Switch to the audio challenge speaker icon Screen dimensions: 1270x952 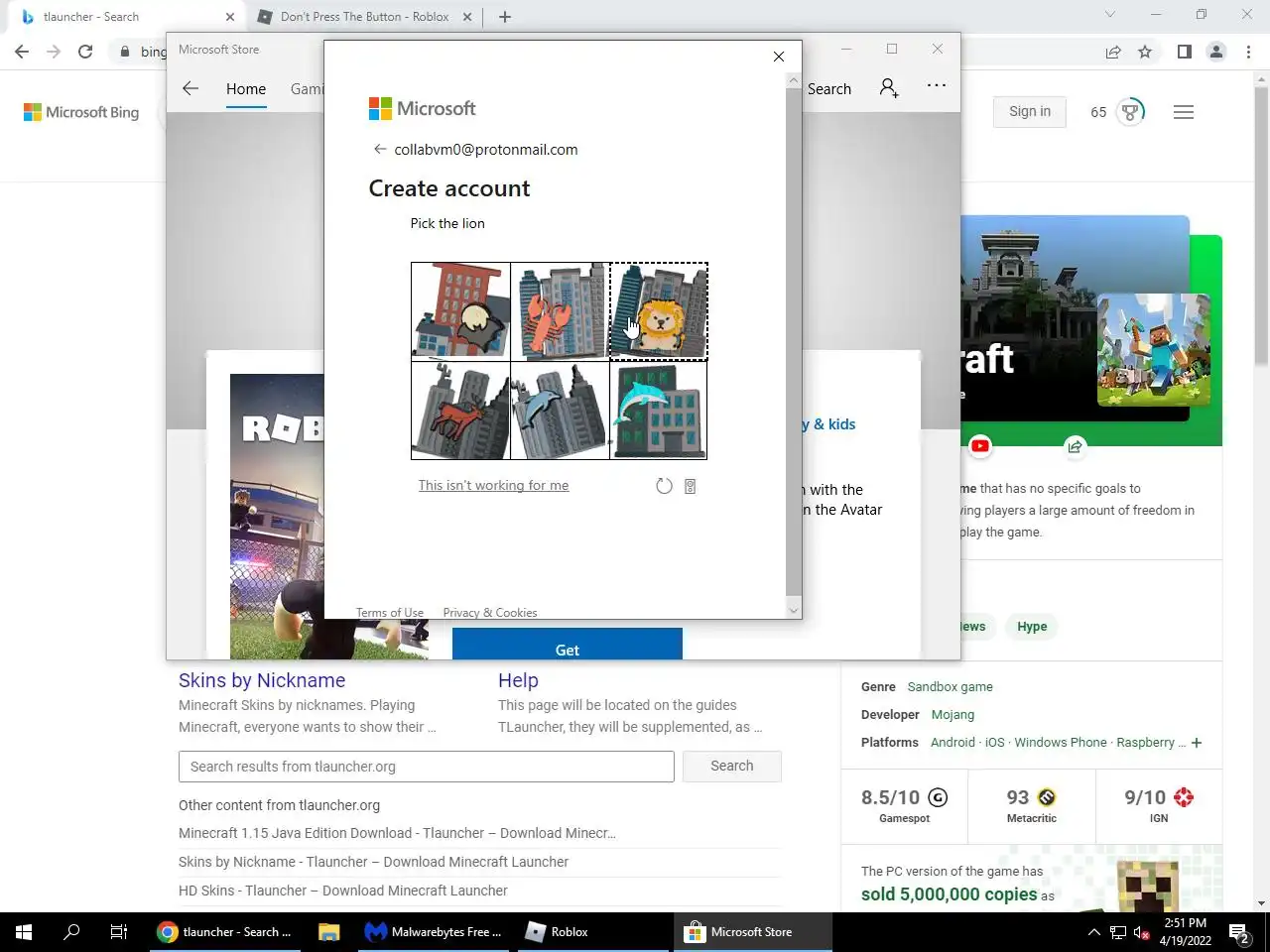(x=691, y=486)
